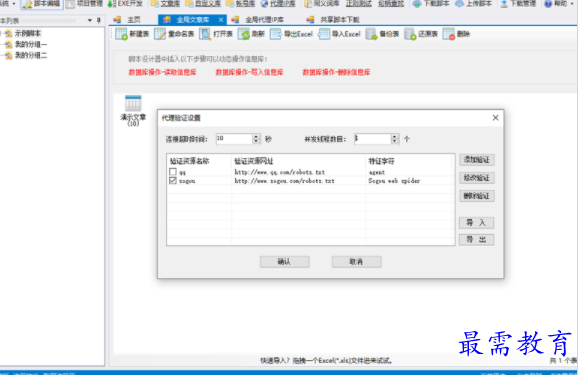Click the 下载脚本 download script icon

(417, 4)
